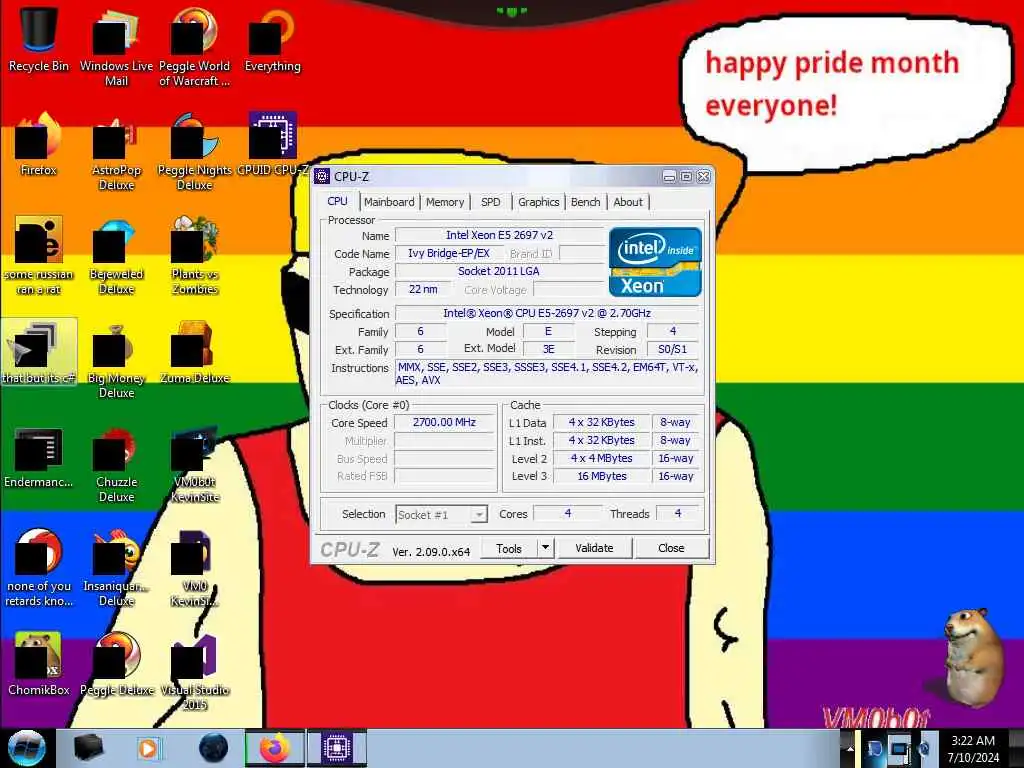Click the Ivy Bridge-EP/EX code name value
Viewport: 1024px width, 768px height.
tap(449, 253)
